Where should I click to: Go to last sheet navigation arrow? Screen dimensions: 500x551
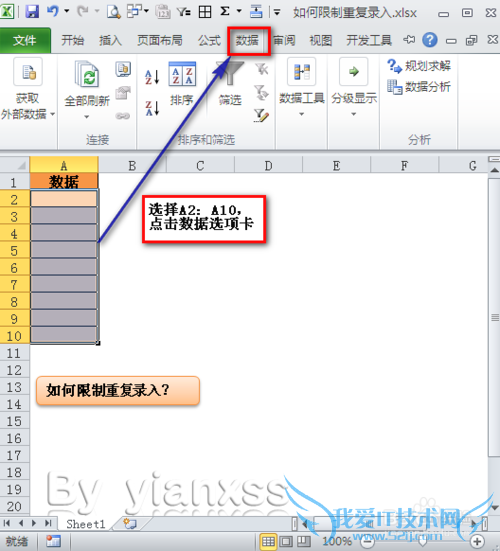point(48,523)
